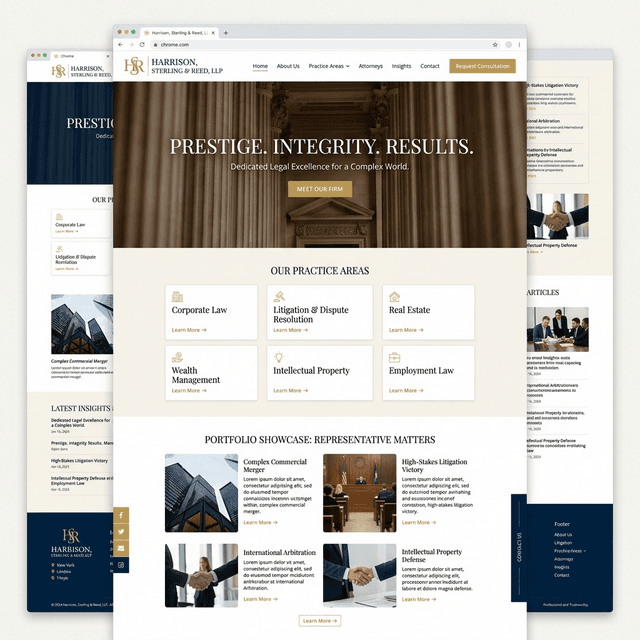Viewport: 640px width, 640px height.
Task: Click the Twitter icon in social sidebar
Action: [121, 533]
